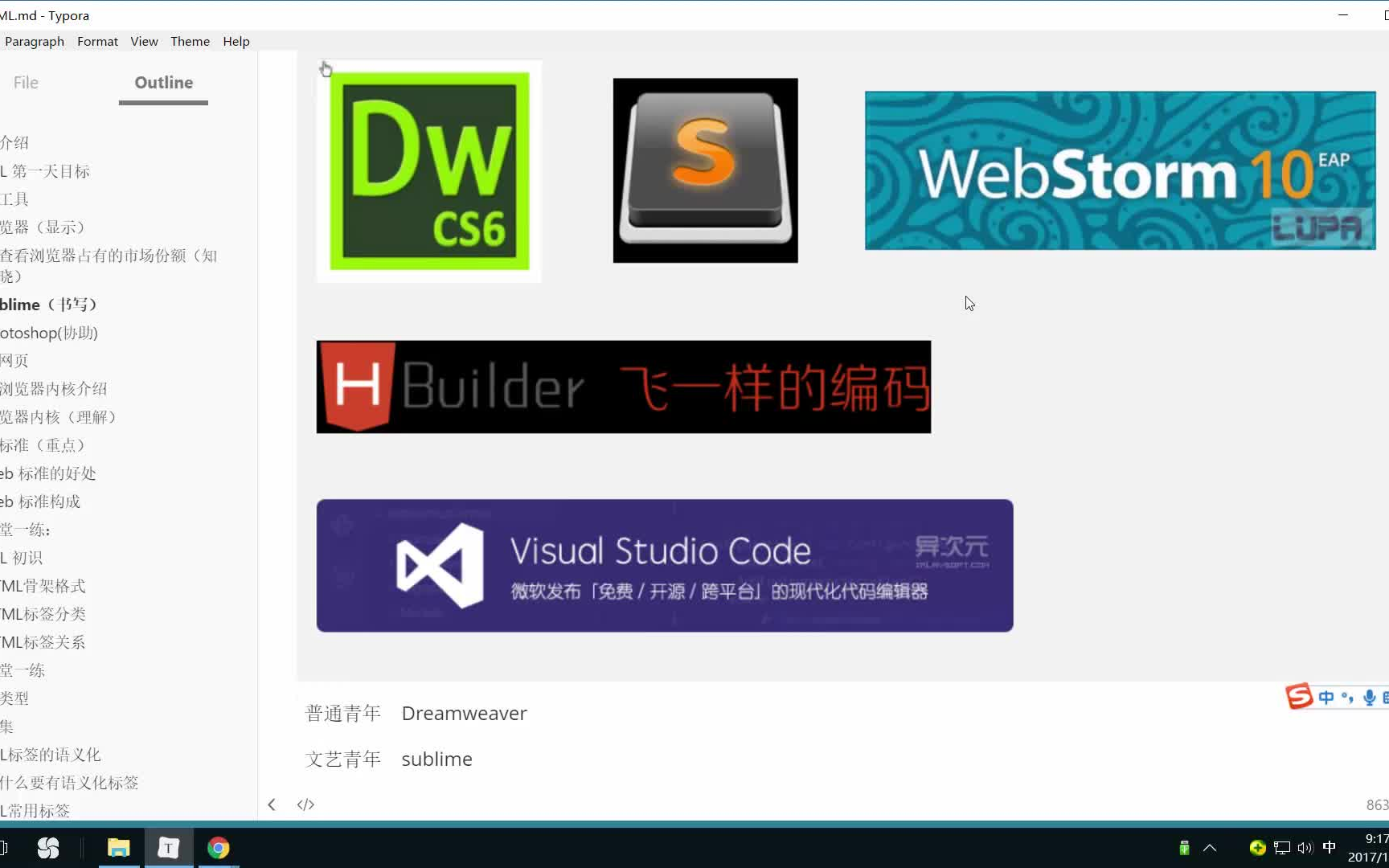Go to outline item 'eb 标准的好处'
The height and width of the screenshot is (868, 1389).
tap(48, 473)
